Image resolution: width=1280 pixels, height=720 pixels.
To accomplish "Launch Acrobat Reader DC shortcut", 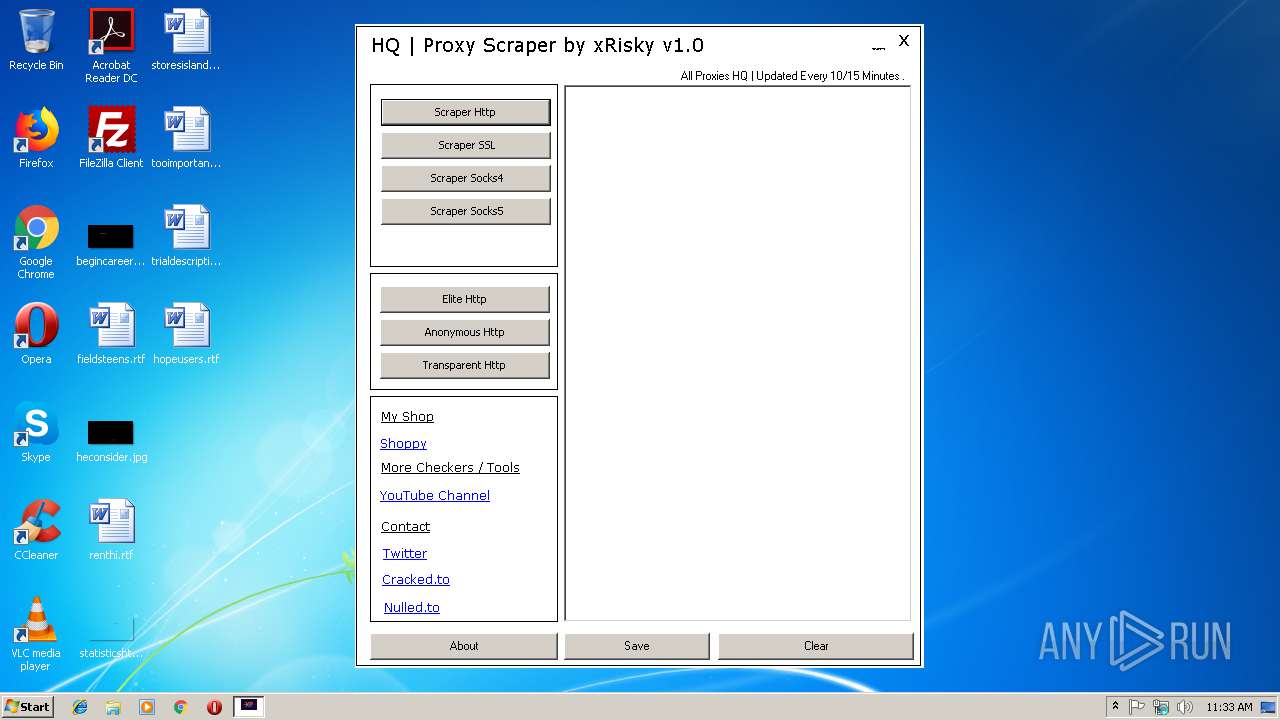I will click(111, 46).
